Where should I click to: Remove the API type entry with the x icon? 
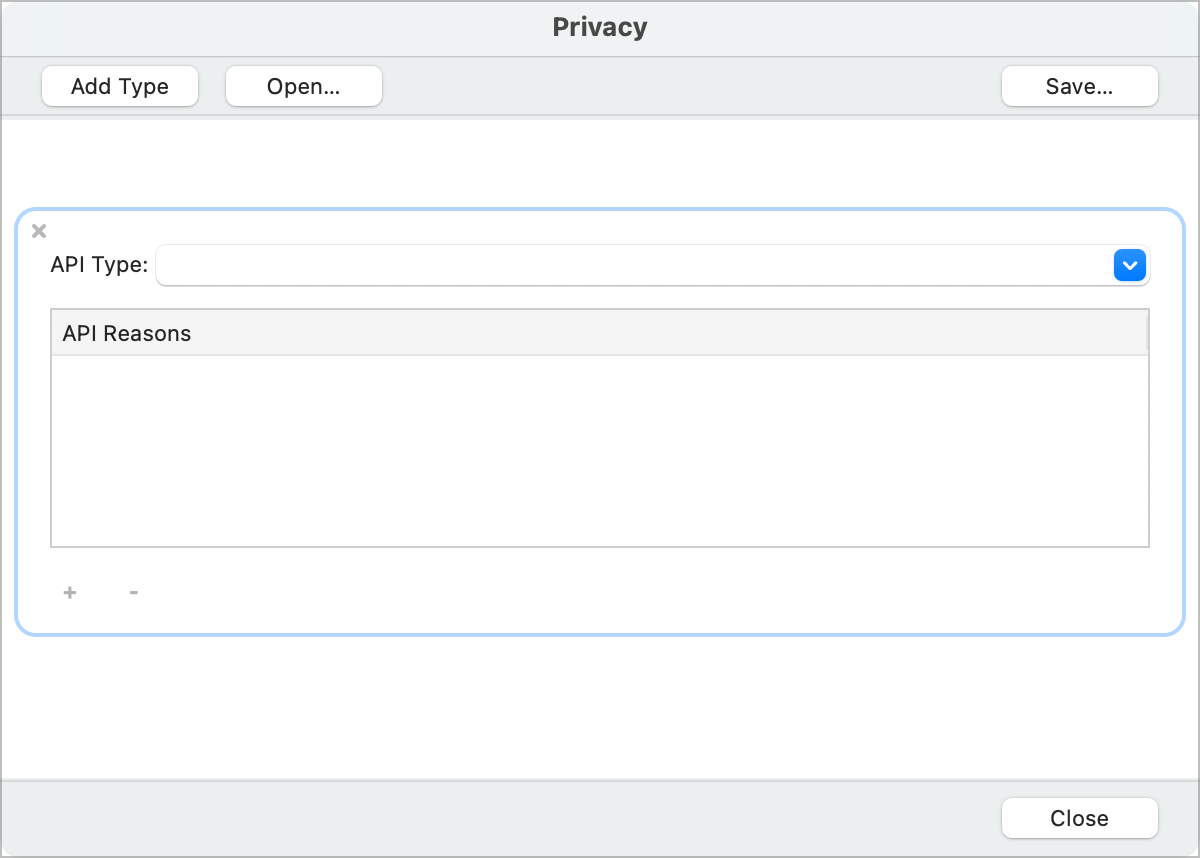click(39, 231)
